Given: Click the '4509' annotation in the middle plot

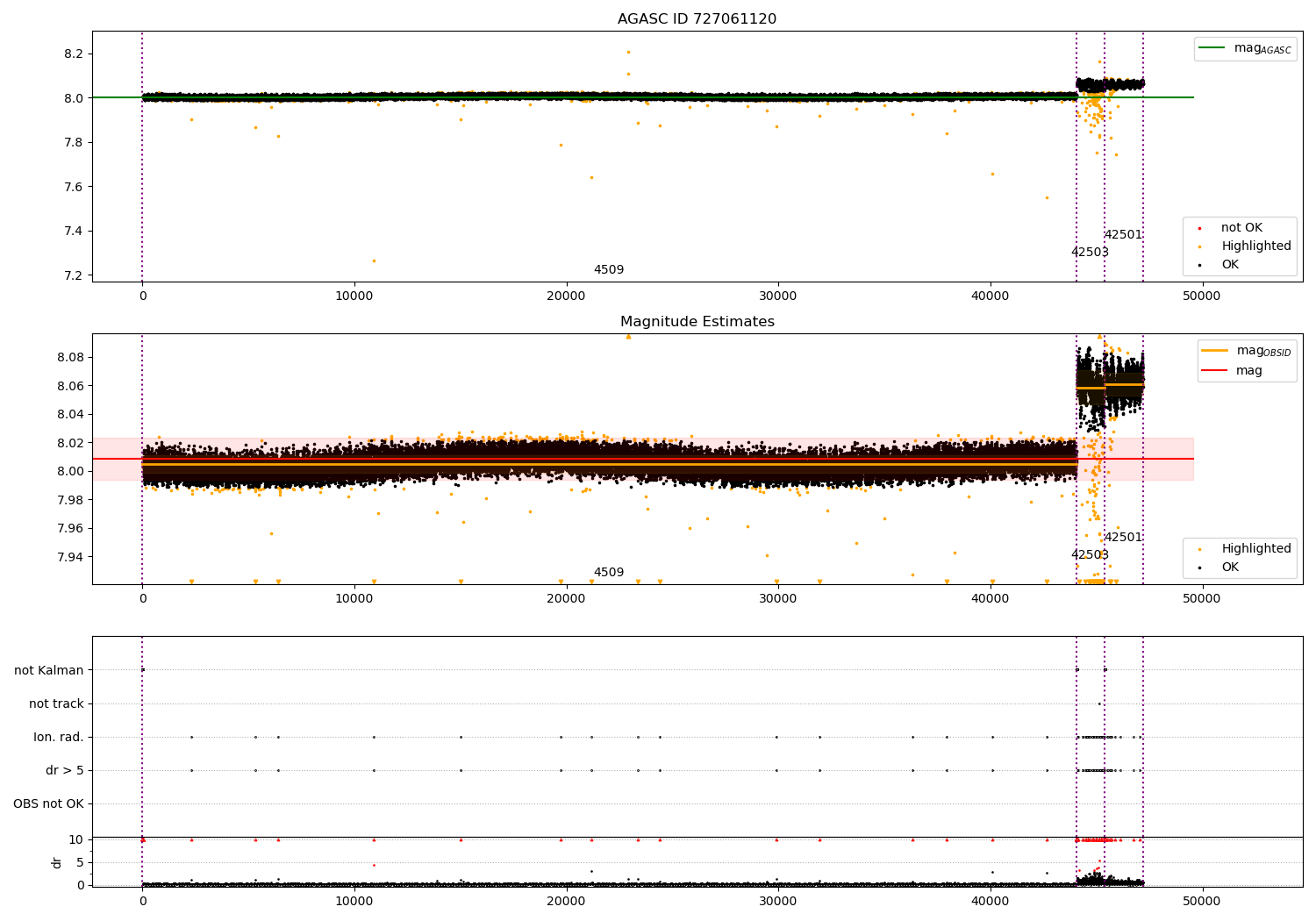Looking at the screenshot, I should (609, 573).
